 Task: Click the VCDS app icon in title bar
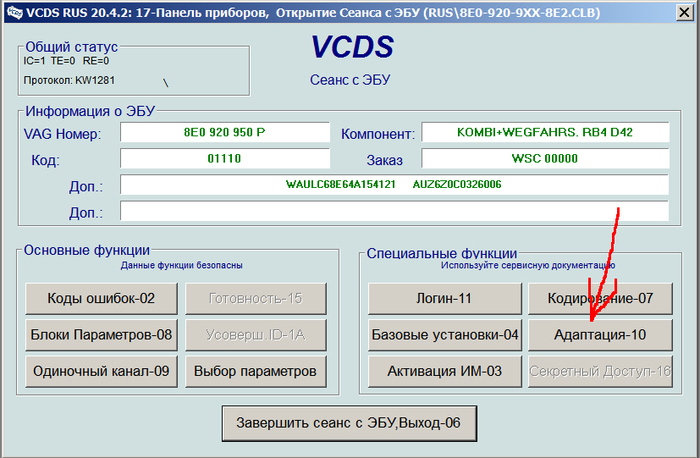[x=14, y=12]
